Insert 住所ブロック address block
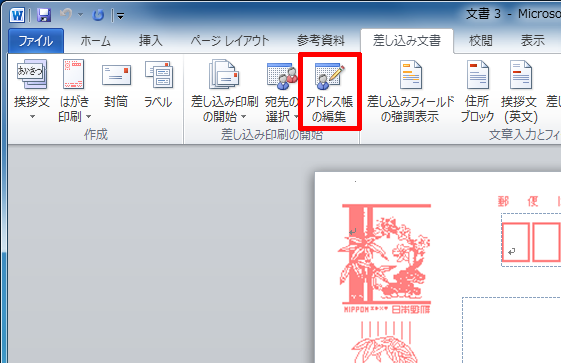Screen dimensions: 561x363 pyautogui.click(x=478, y=92)
